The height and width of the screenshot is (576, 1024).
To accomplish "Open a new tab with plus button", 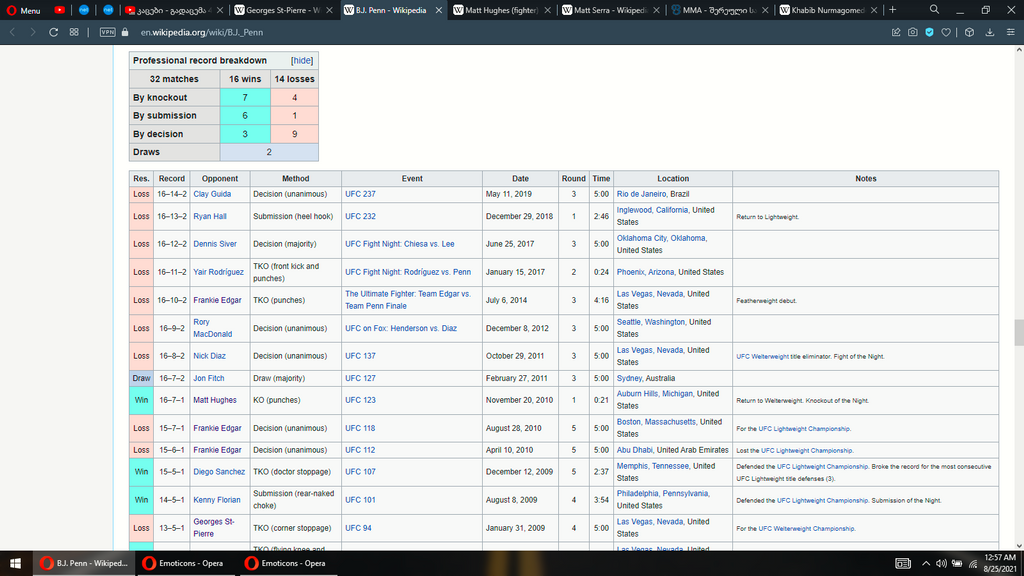I will click(893, 10).
